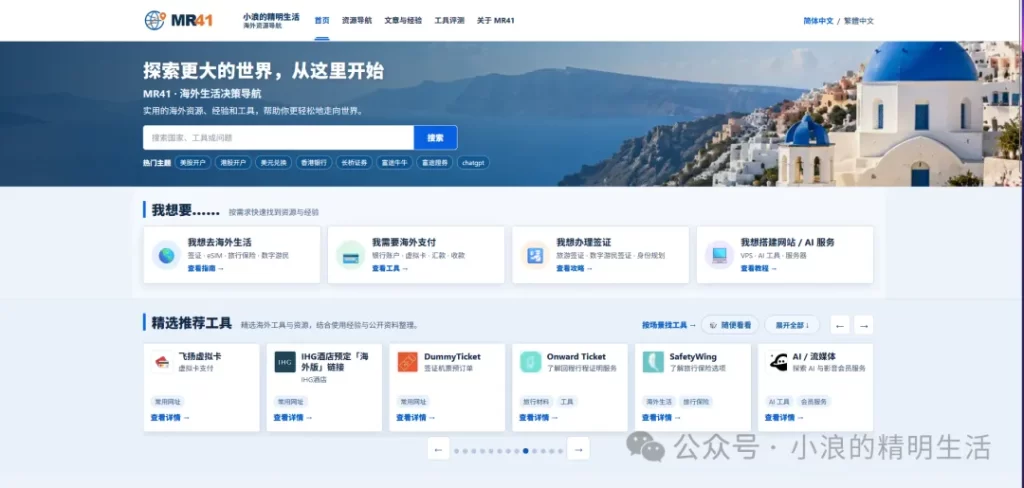Click the IHG hotel logo icon
The width and height of the screenshot is (1024, 488).
point(285,362)
